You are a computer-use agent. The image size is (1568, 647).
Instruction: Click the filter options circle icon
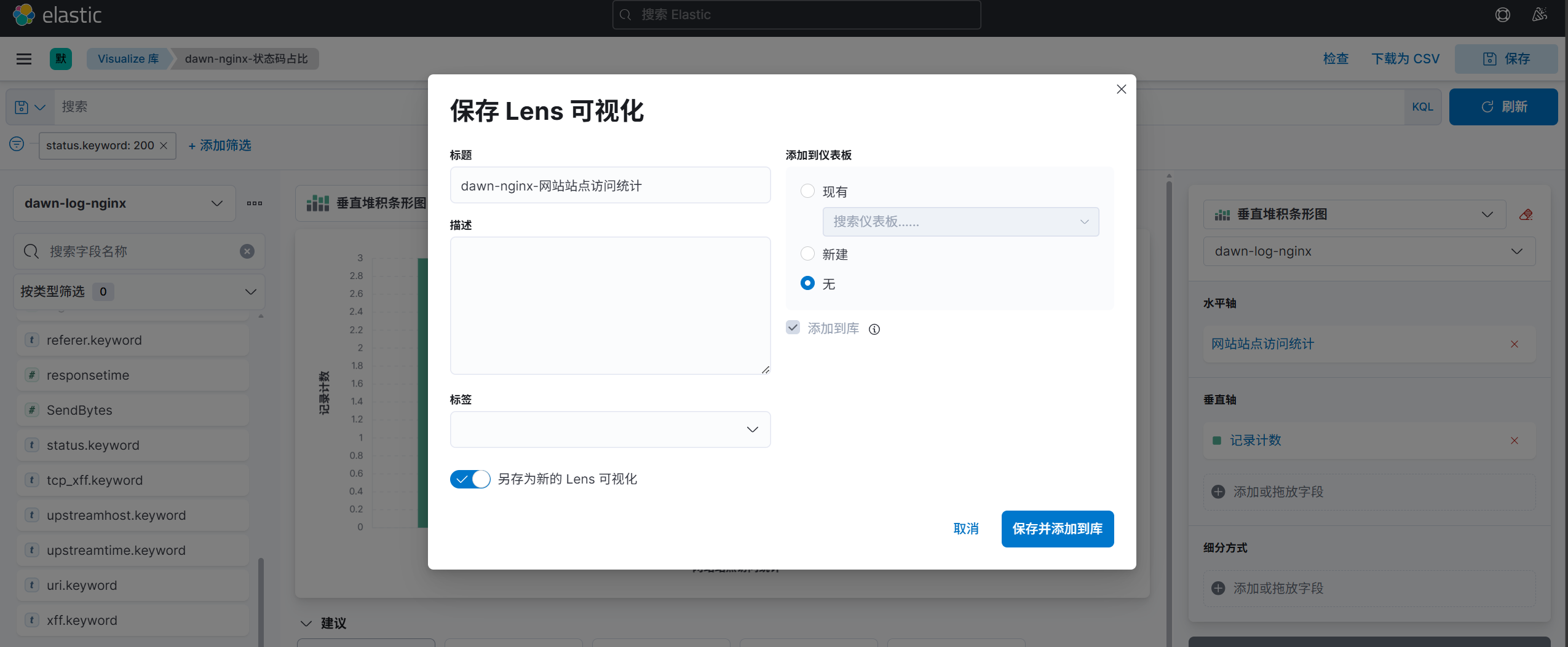click(17, 144)
